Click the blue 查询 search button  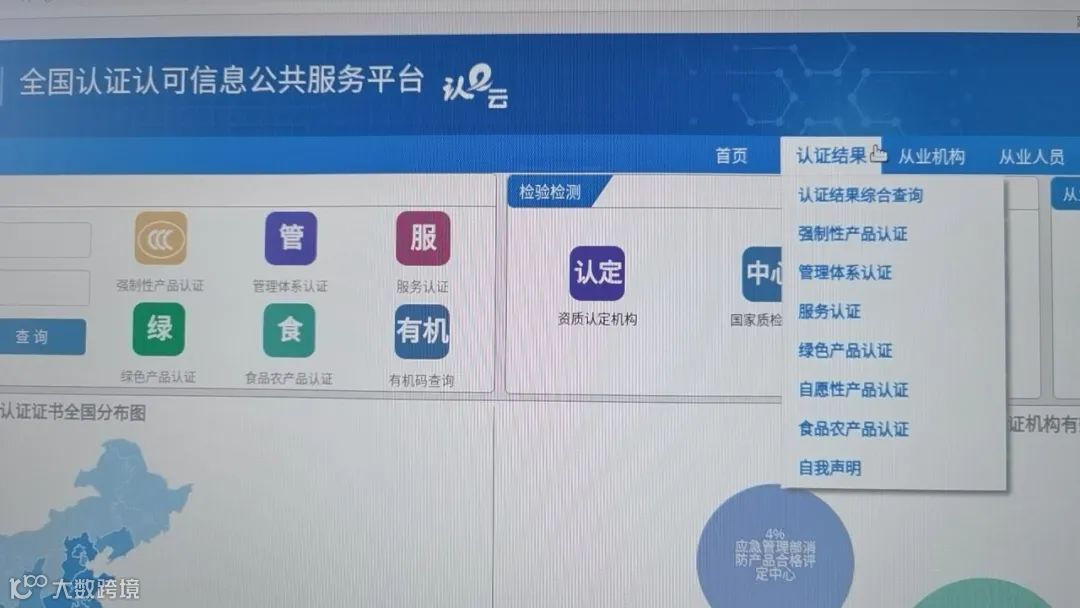pos(41,337)
